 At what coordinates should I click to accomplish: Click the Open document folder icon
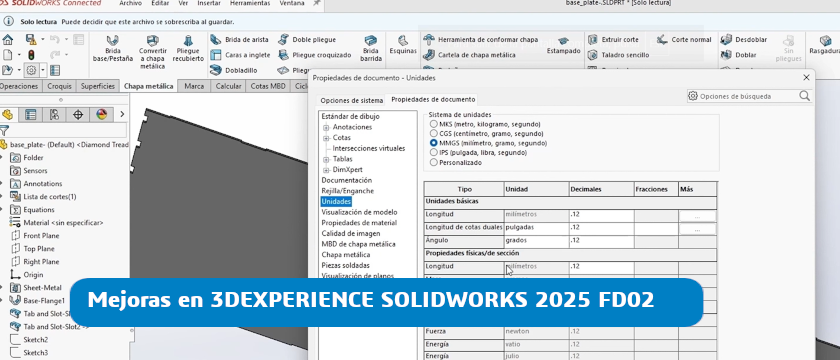click(x=8, y=70)
